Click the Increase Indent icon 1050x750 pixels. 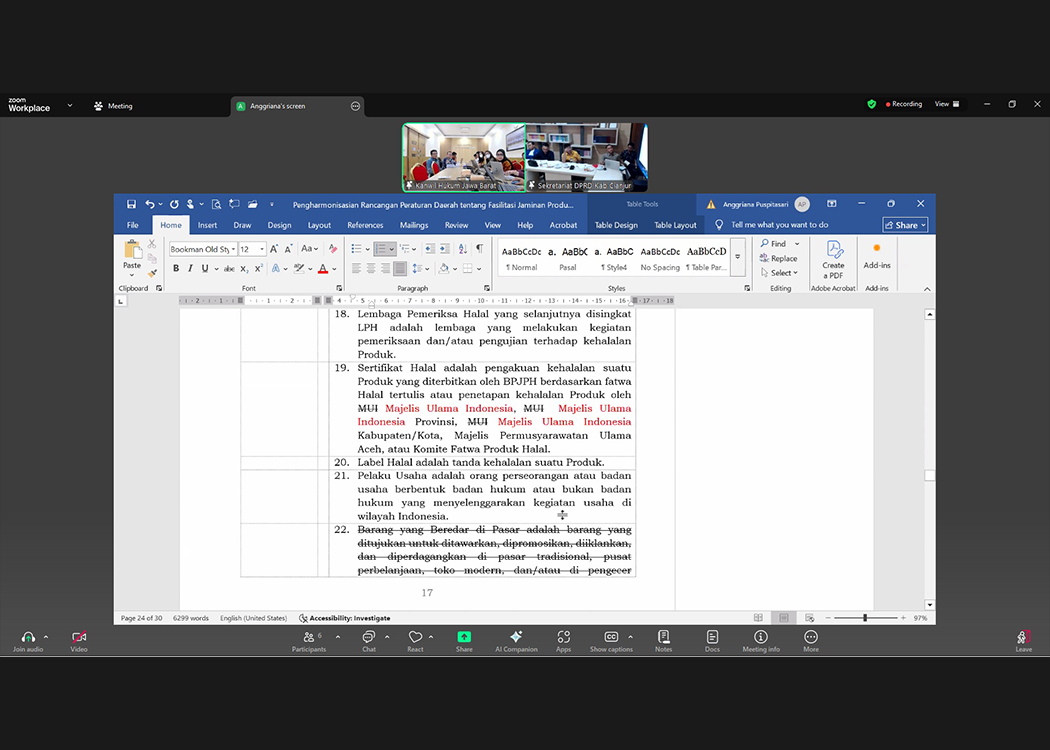coord(444,249)
